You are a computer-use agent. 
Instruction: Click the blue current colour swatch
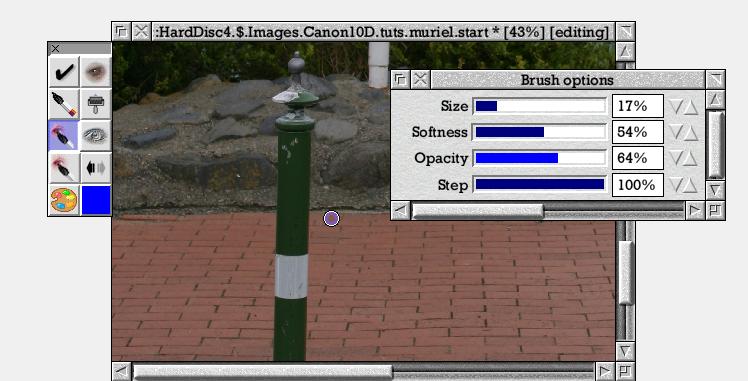tap(96, 200)
